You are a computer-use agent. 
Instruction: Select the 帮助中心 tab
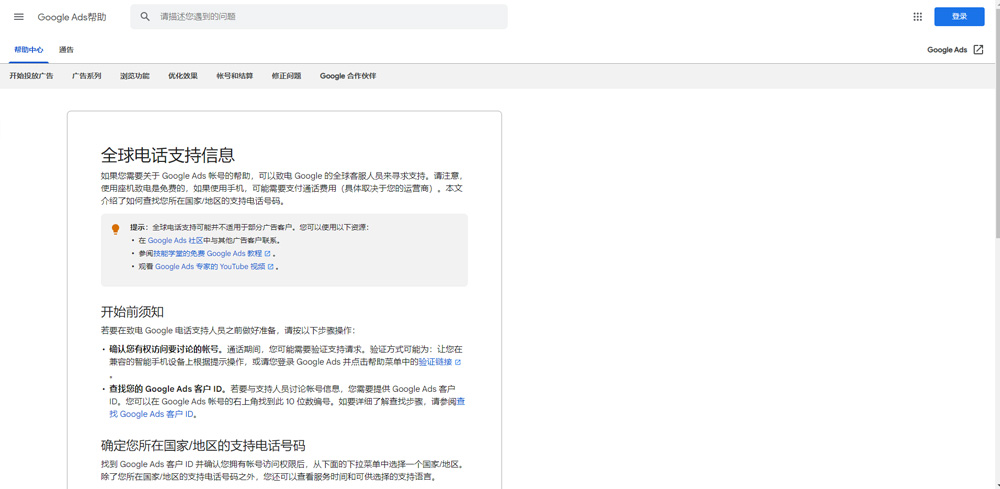point(29,50)
